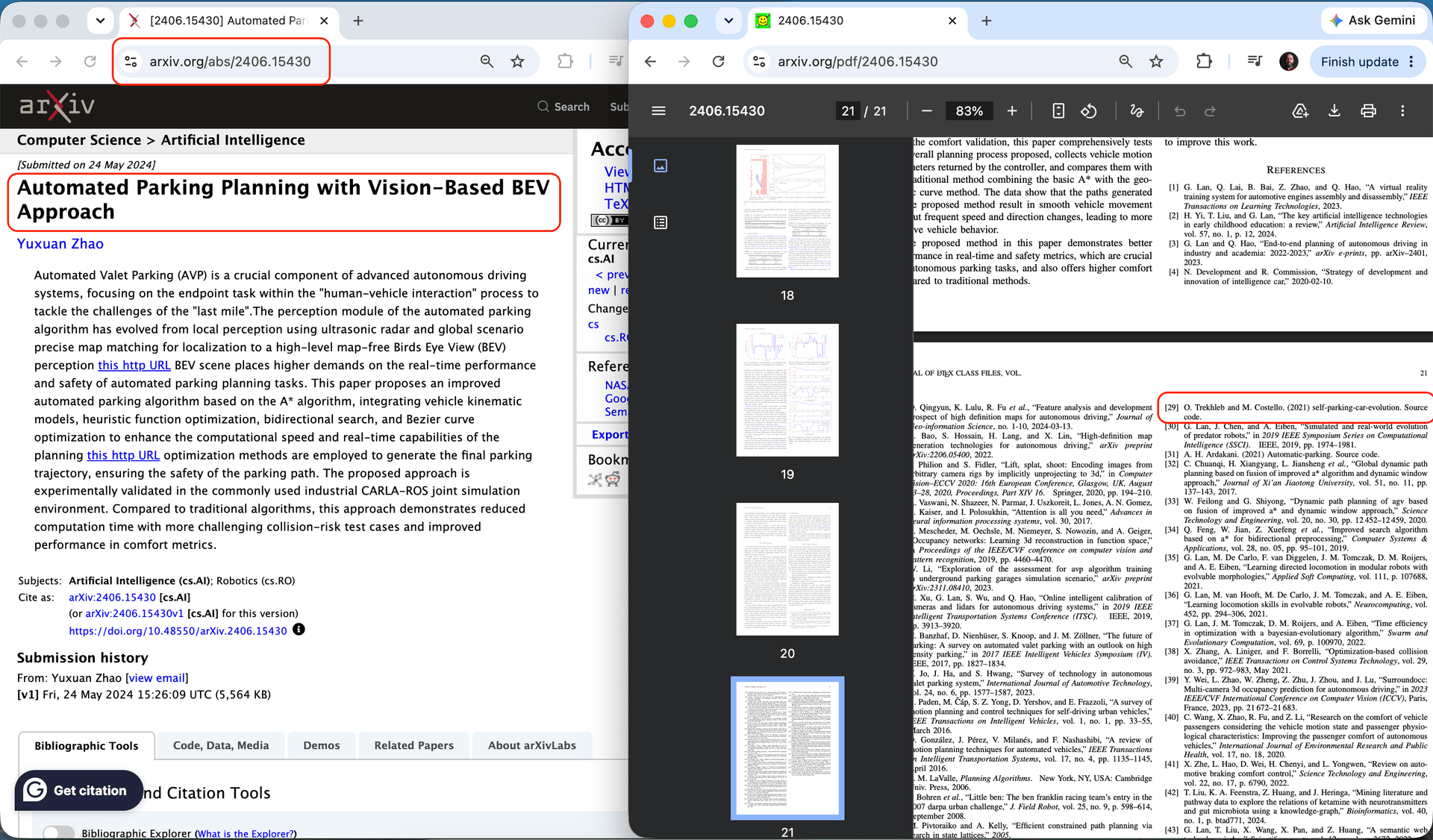Open the Demos tab
The image size is (1433, 840).
[x=322, y=745]
